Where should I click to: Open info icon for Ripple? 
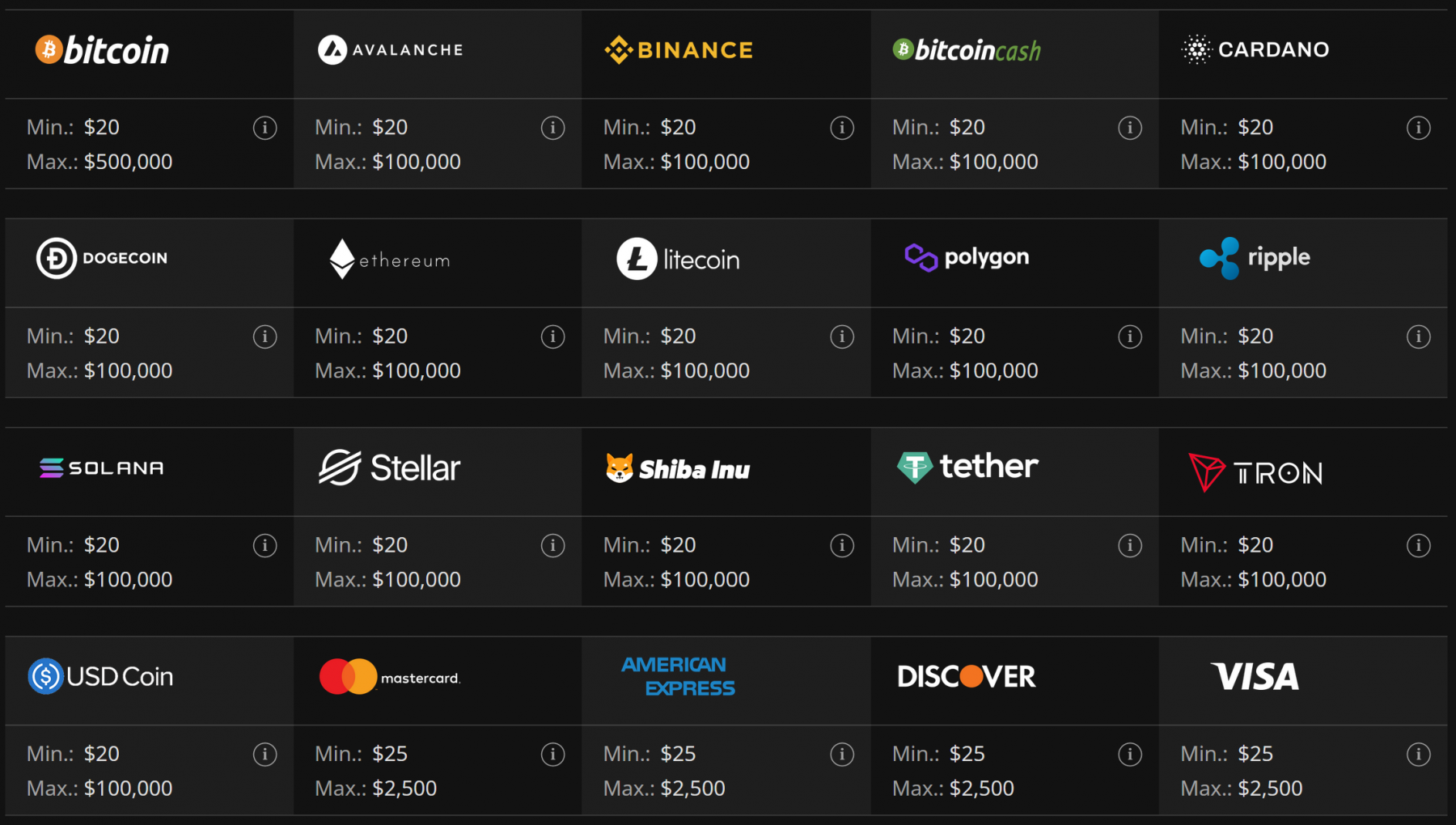1418,336
